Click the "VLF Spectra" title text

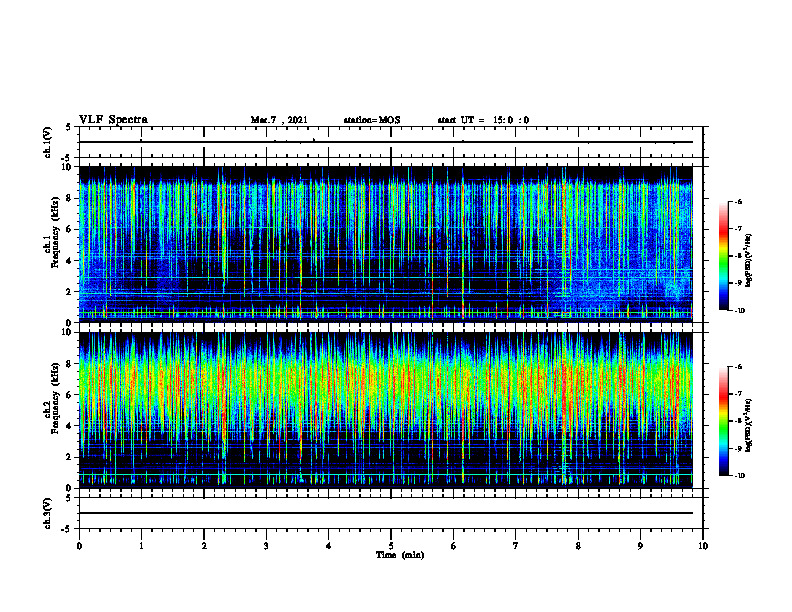coord(114,120)
